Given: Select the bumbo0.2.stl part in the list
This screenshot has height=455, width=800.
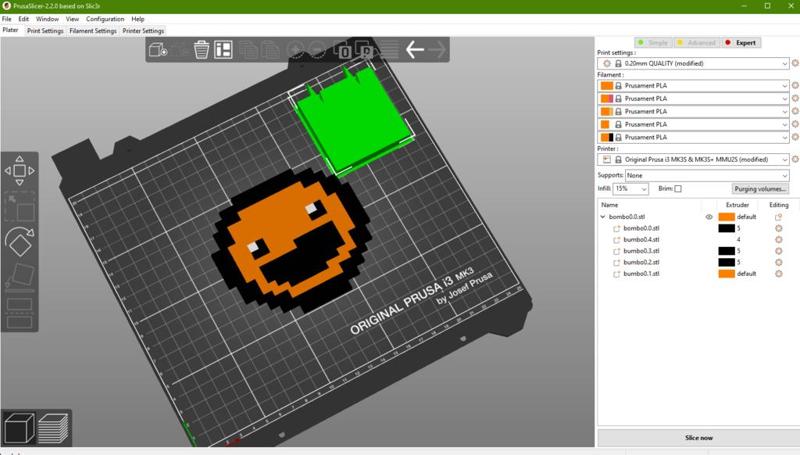Looking at the screenshot, I should pyautogui.click(x=641, y=262).
